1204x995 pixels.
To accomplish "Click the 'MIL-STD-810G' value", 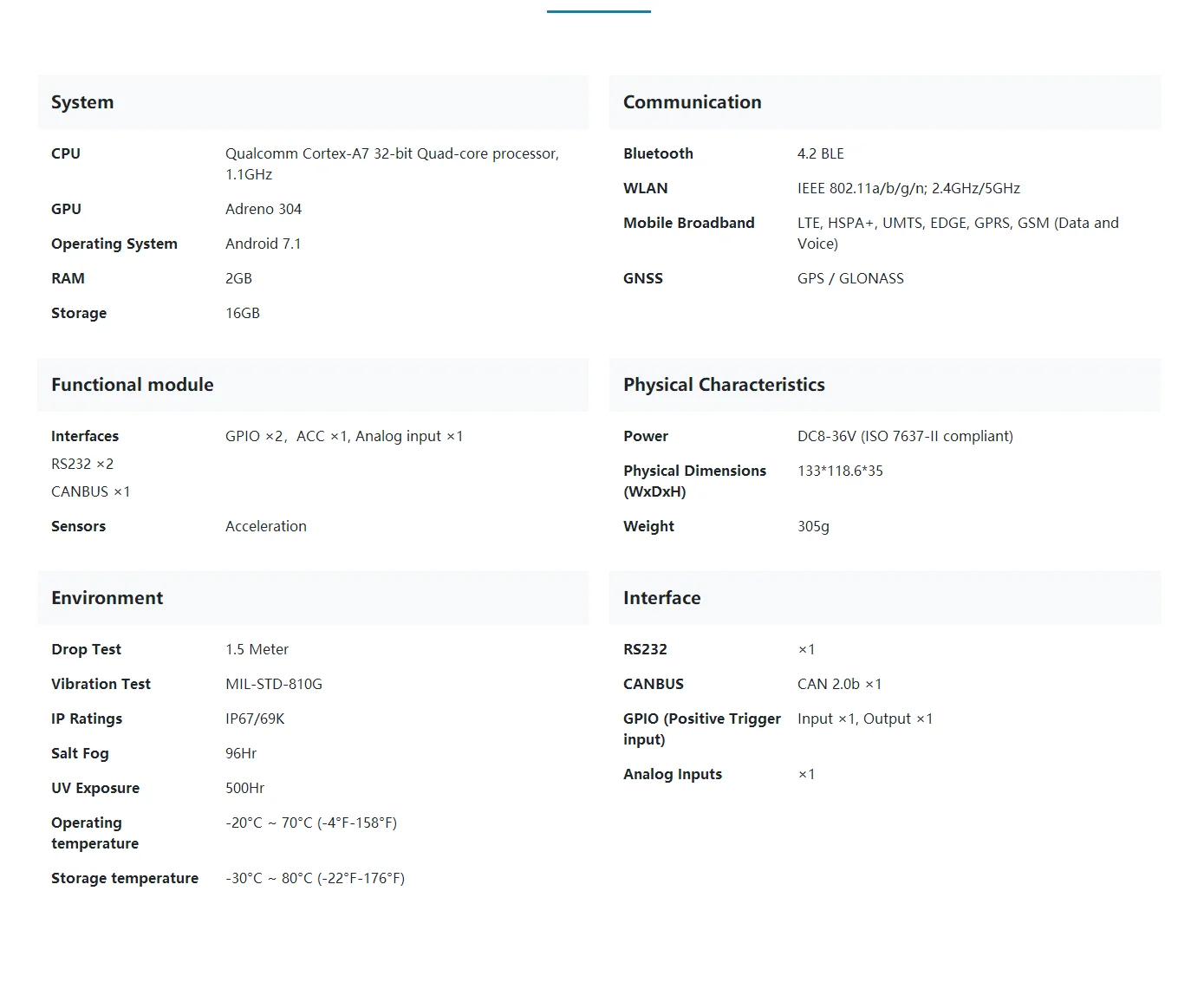I will 274,684.
